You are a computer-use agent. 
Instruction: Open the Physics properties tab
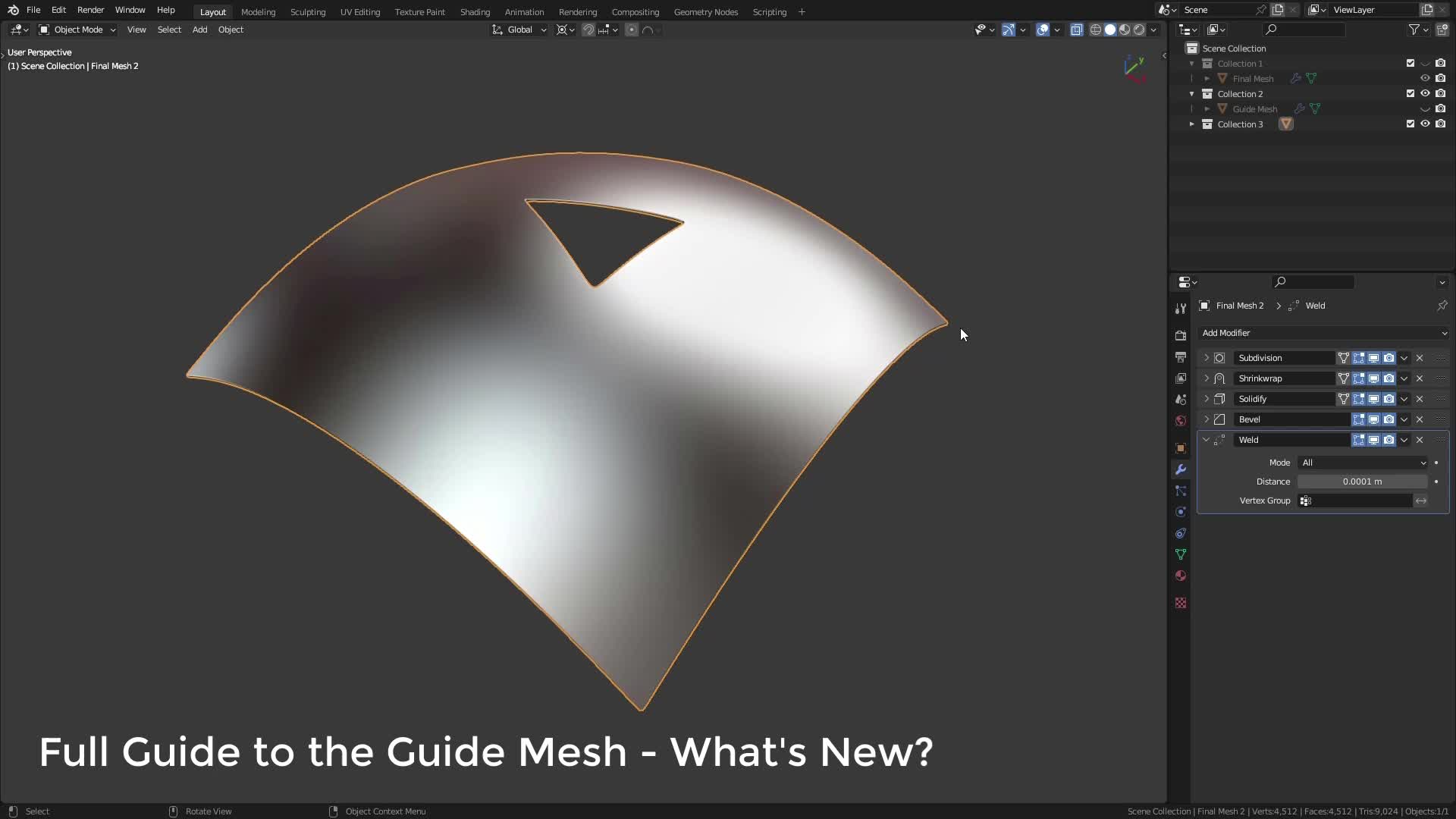point(1181,512)
